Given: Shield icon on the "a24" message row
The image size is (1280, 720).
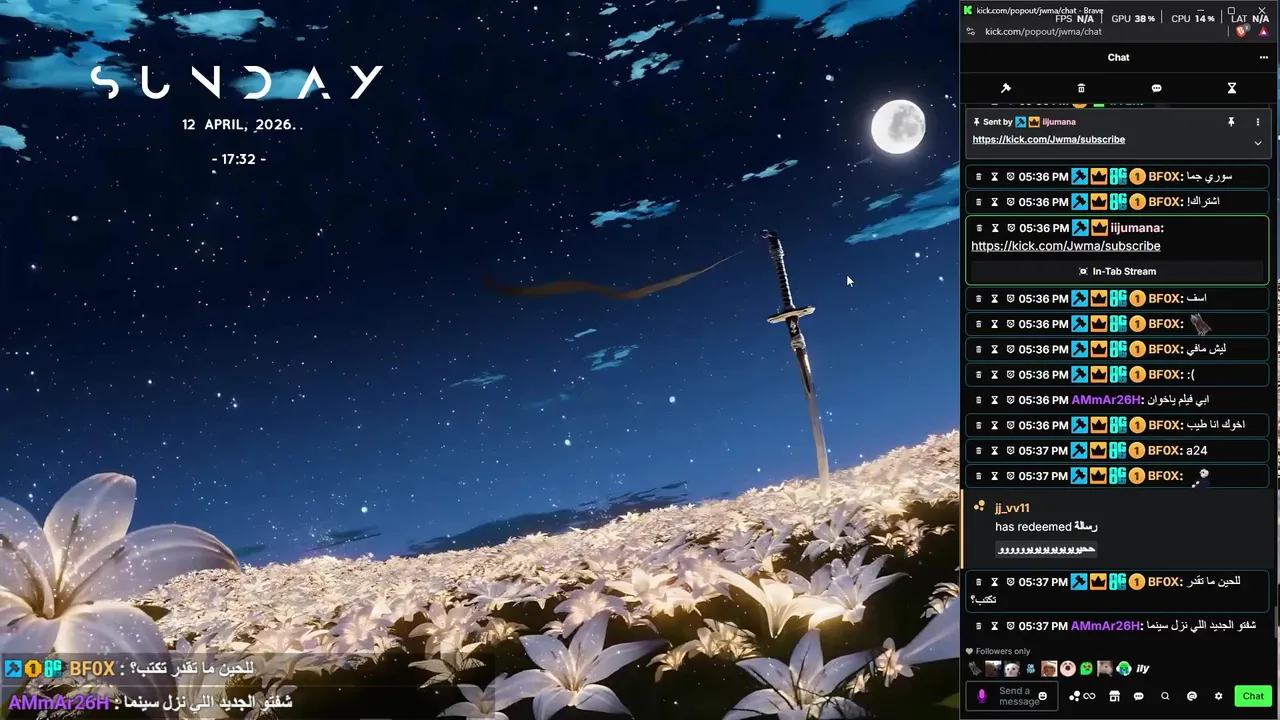Looking at the screenshot, I should point(1010,451).
